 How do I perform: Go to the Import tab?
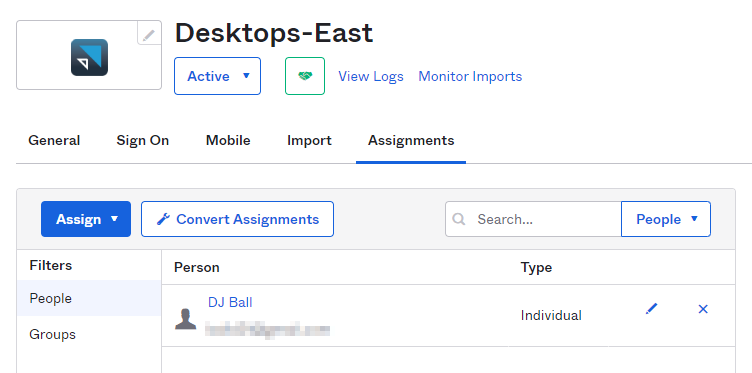(309, 140)
